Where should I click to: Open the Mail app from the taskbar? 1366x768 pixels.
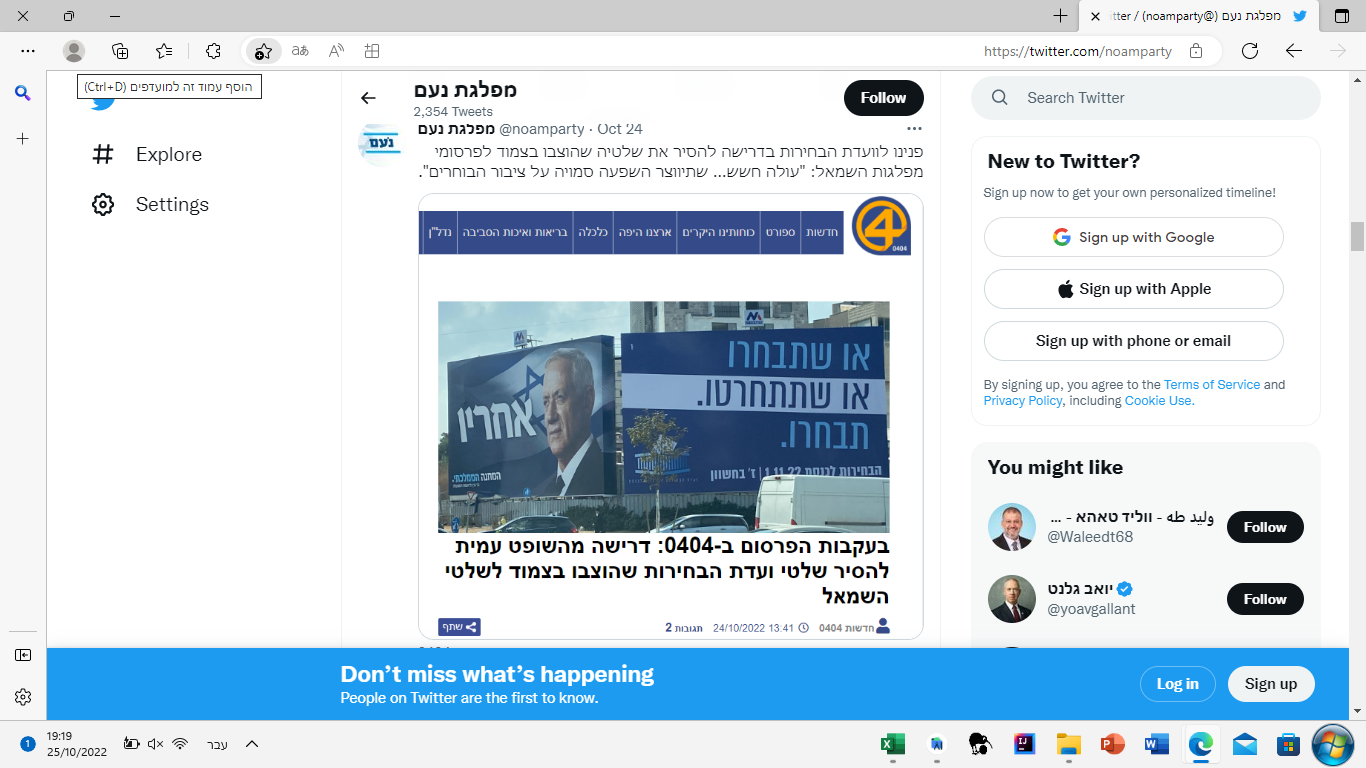tap(1245, 744)
